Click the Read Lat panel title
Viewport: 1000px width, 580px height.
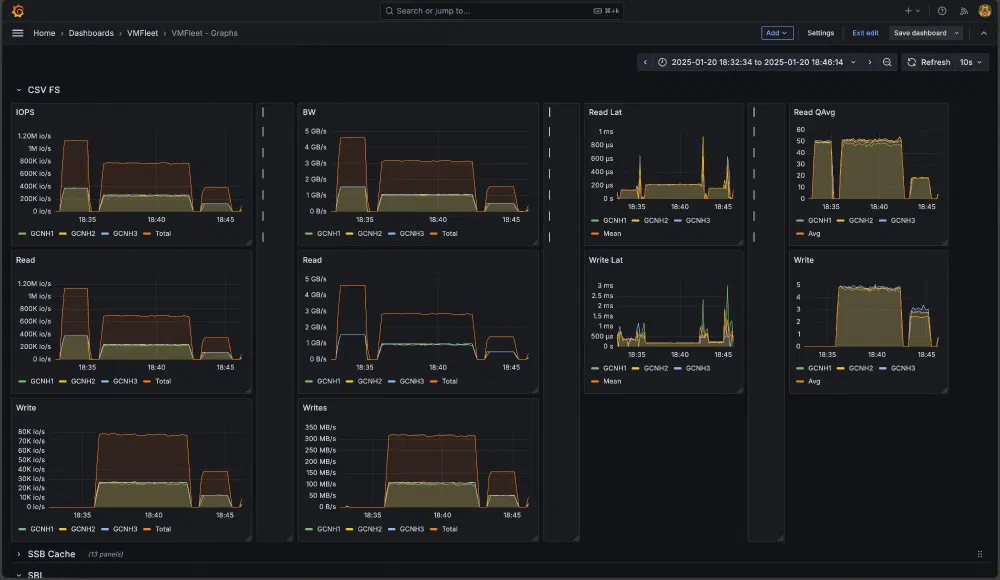pyautogui.click(x=605, y=112)
